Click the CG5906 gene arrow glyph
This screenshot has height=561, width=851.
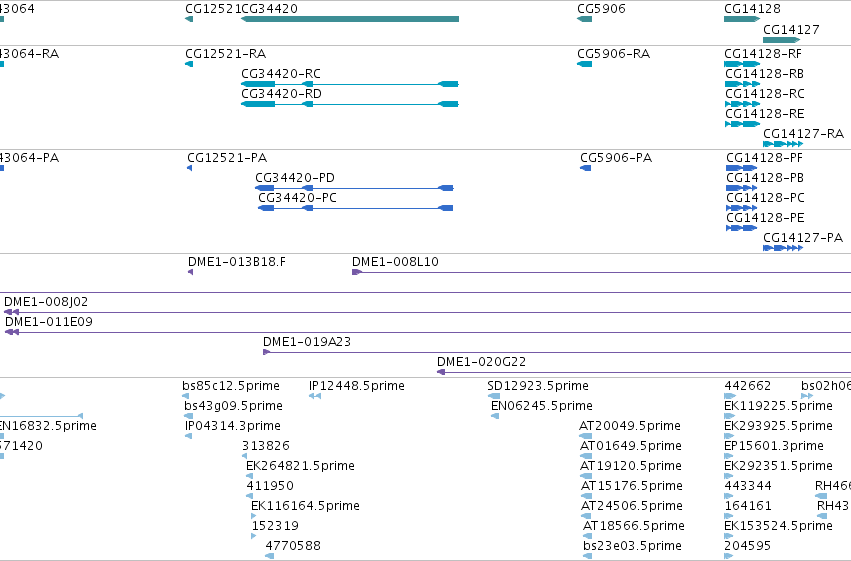click(x=585, y=19)
